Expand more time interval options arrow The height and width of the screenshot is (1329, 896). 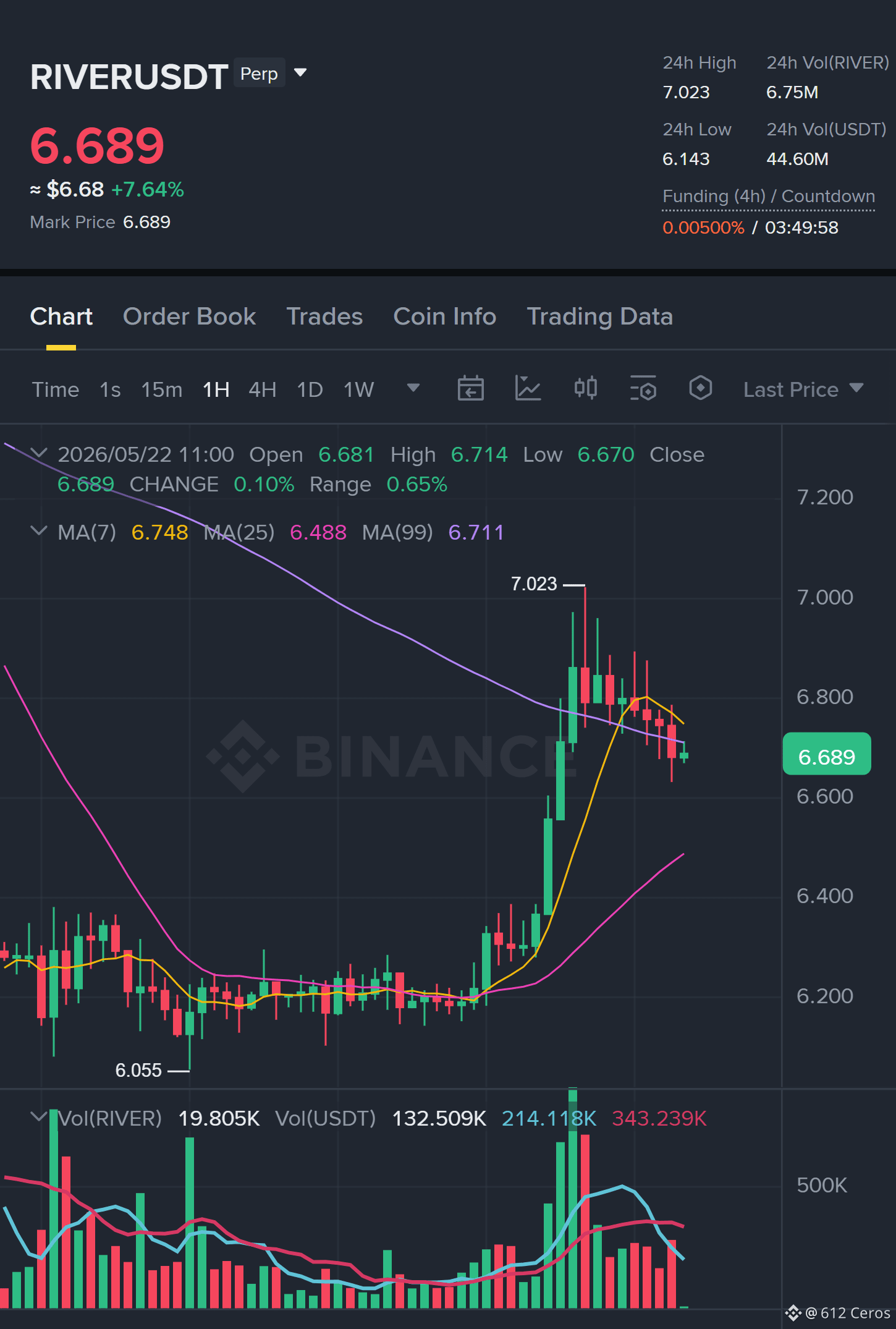413,388
